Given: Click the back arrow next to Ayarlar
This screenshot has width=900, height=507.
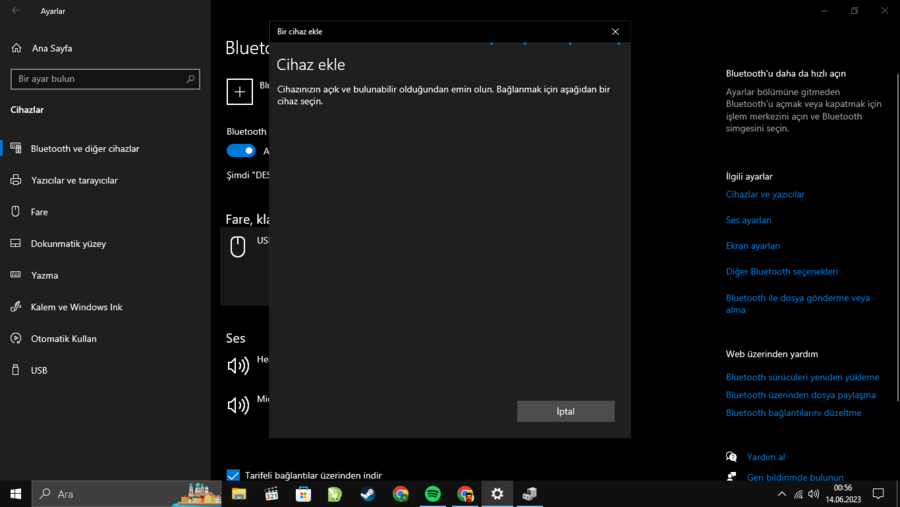Looking at the screenshot, I should 16,11.
